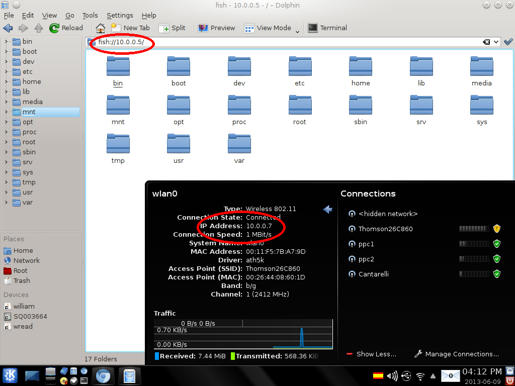The image size is (515, 386).
Task: Open the Tools menu
Action: pyautogui.click(x=90, y=15)
